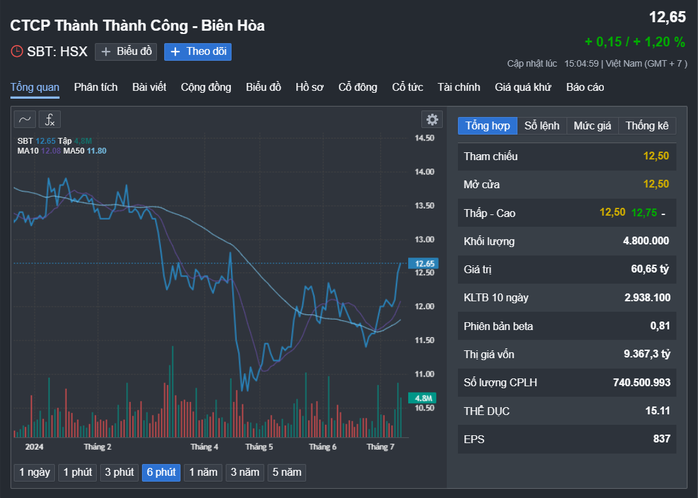Image resolution: width=698 pixels, height=498 pixels.
Task: Open the Cộng đồng tab
Action: click(x=206, y=87)
